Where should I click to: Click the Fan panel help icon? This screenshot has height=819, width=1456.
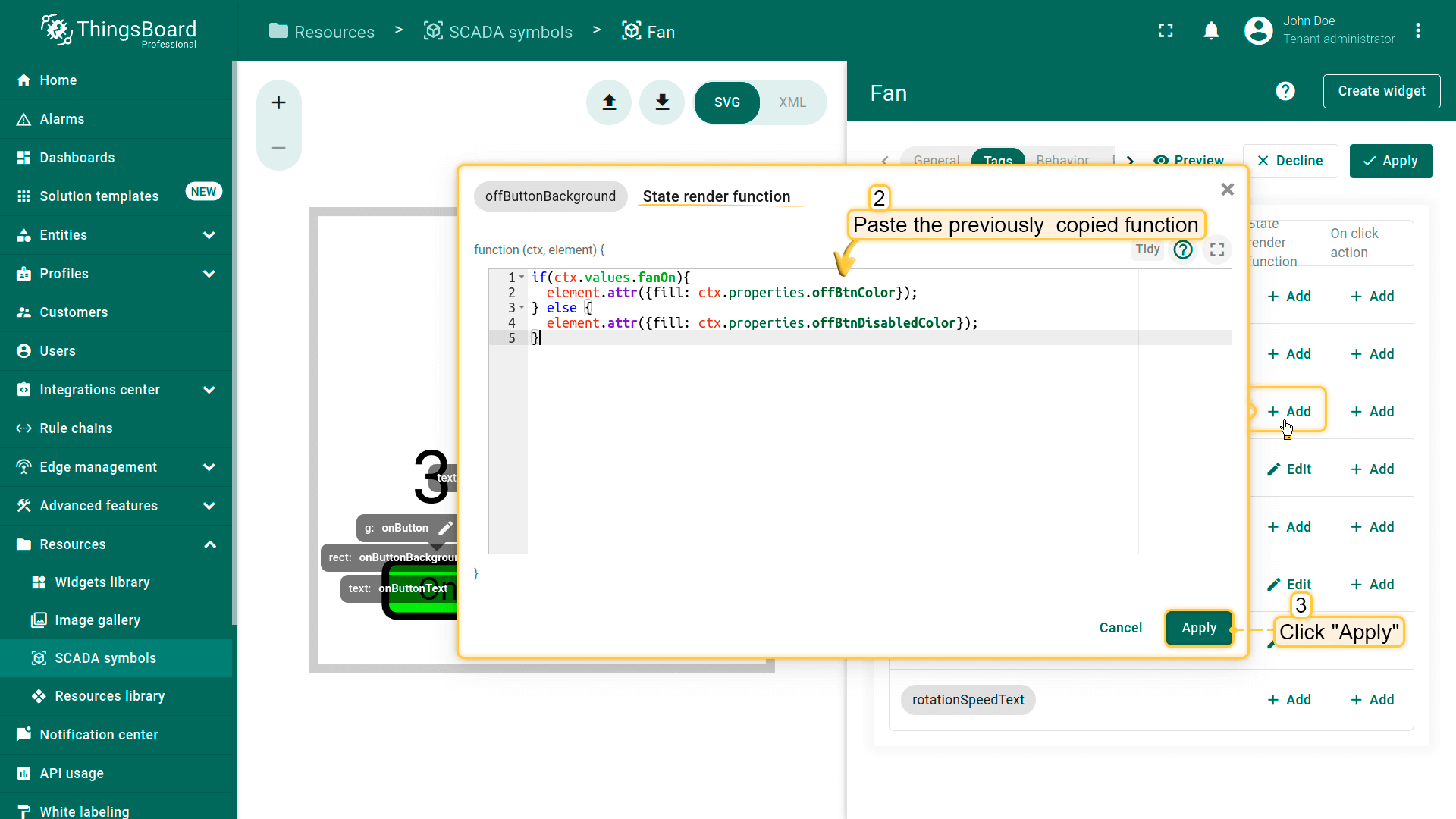(x=1285, y=92)
